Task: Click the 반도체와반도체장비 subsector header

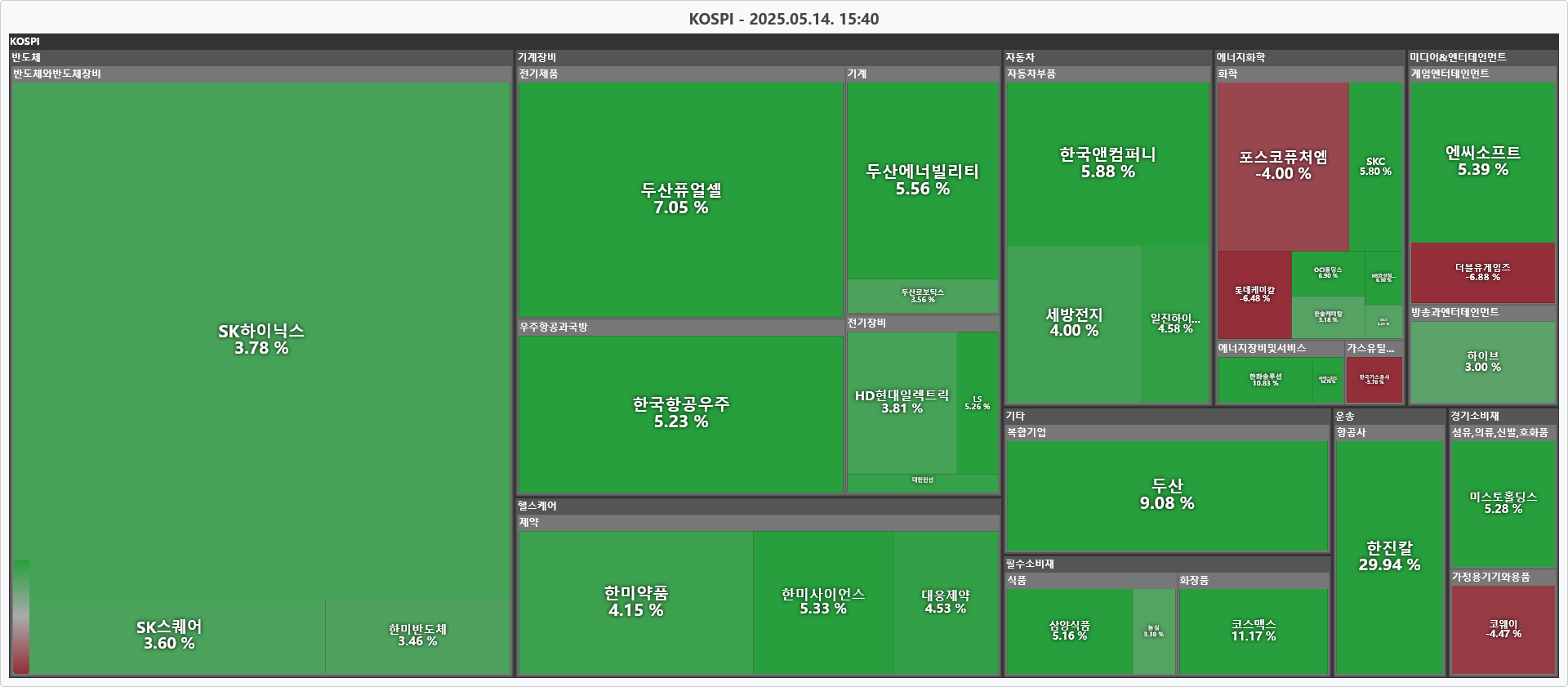Action: 261,74
